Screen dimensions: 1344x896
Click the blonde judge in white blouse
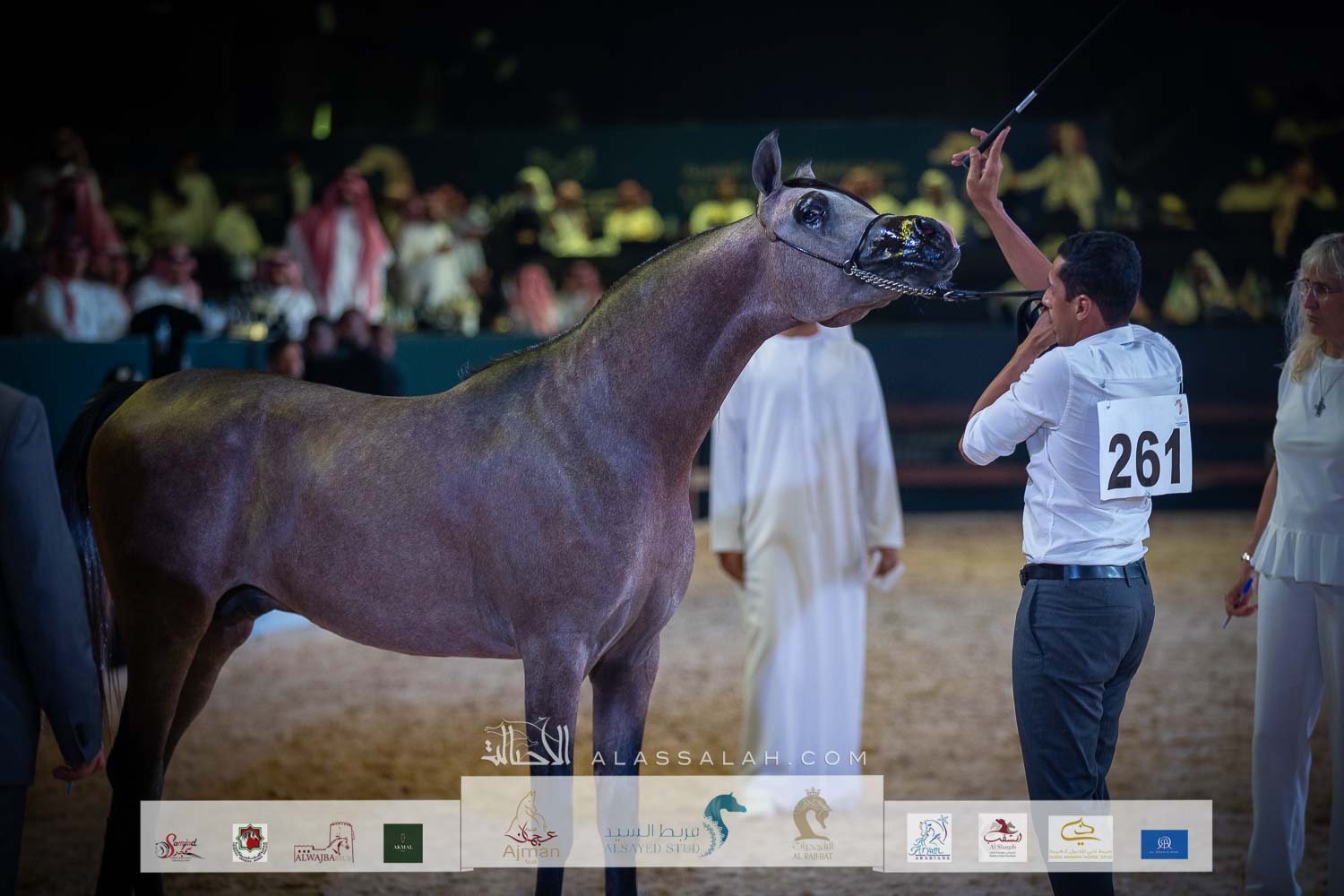pyautogui.click(x=1304, y=502)
